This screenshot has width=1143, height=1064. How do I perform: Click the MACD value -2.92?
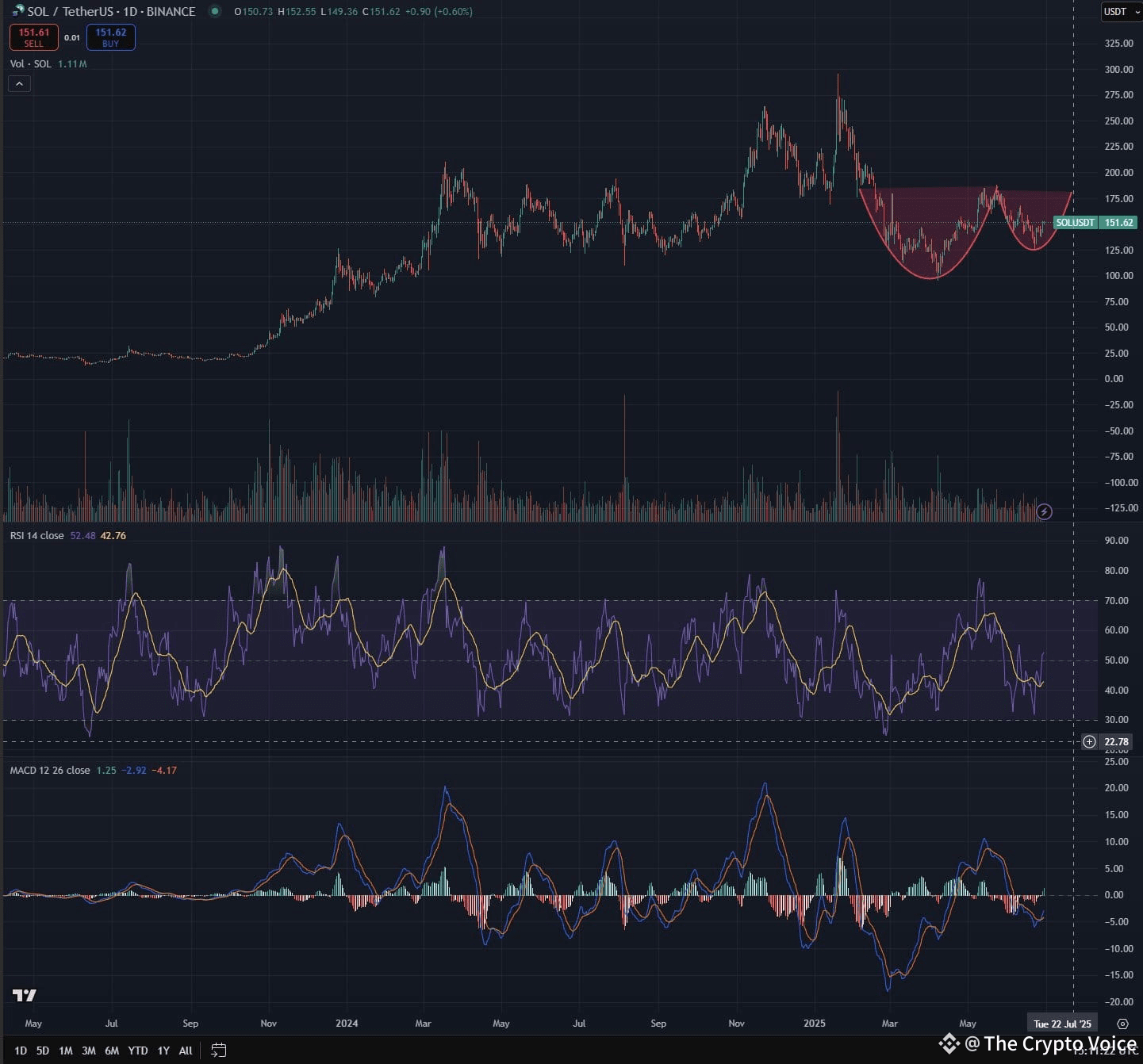133,771
